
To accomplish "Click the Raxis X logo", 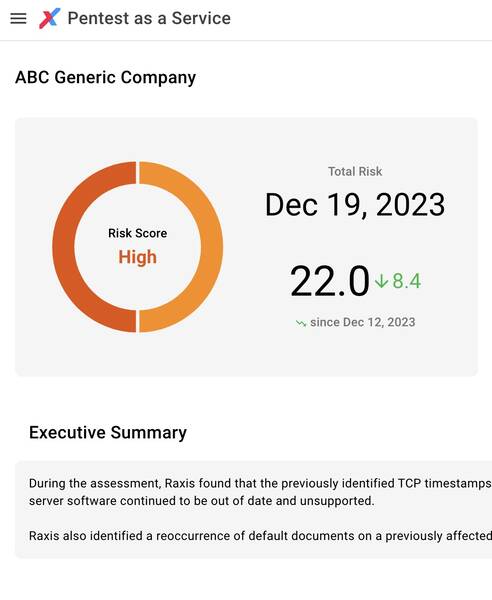I will 50,18.
